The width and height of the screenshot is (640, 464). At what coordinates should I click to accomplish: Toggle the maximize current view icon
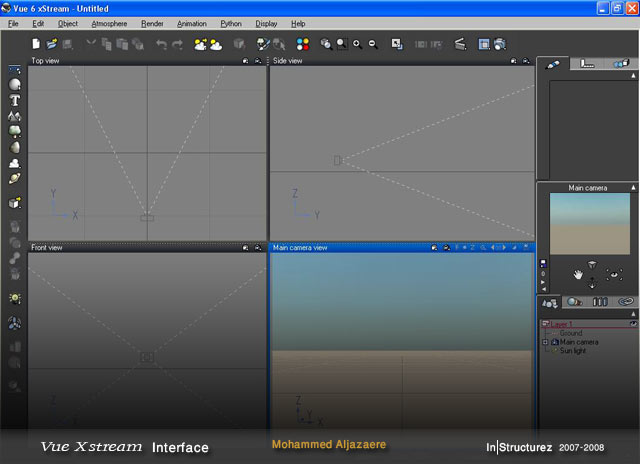[x=397, y=44]
